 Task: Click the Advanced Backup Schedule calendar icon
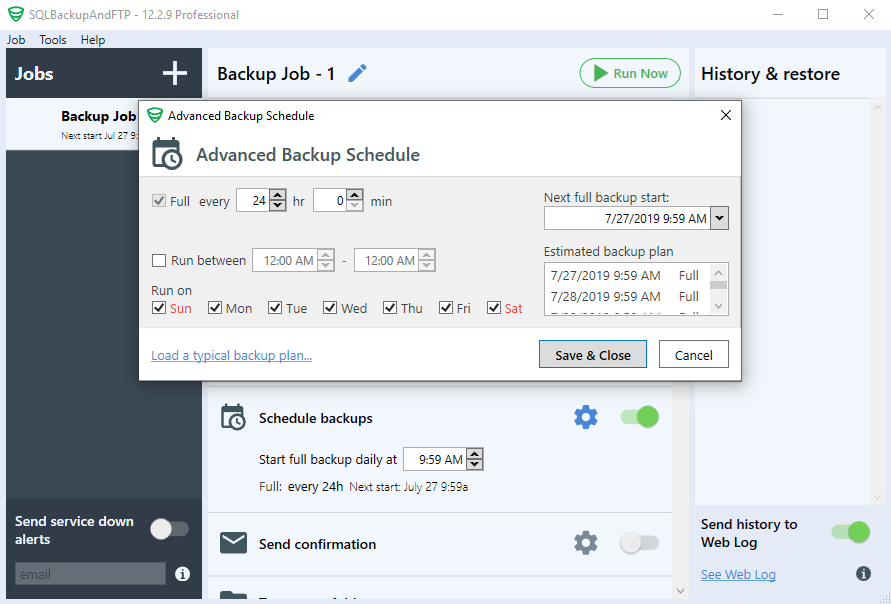pyautogui.click(x=167, y=153)
